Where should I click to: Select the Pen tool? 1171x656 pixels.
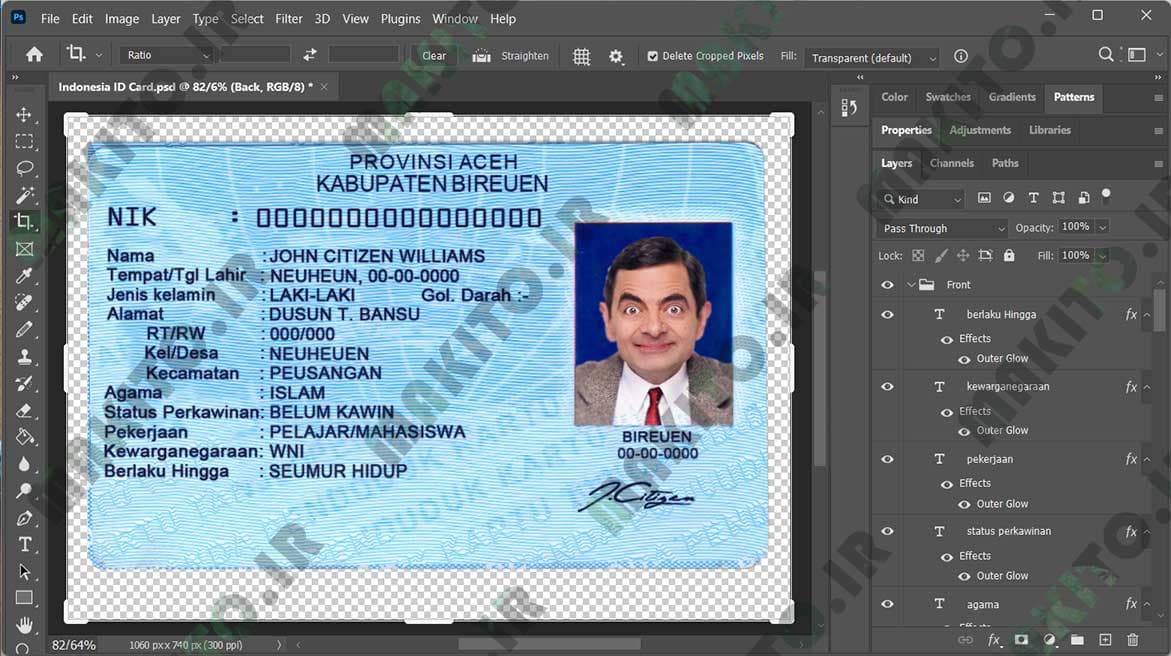pyautogui.click(x=24, y=518)
